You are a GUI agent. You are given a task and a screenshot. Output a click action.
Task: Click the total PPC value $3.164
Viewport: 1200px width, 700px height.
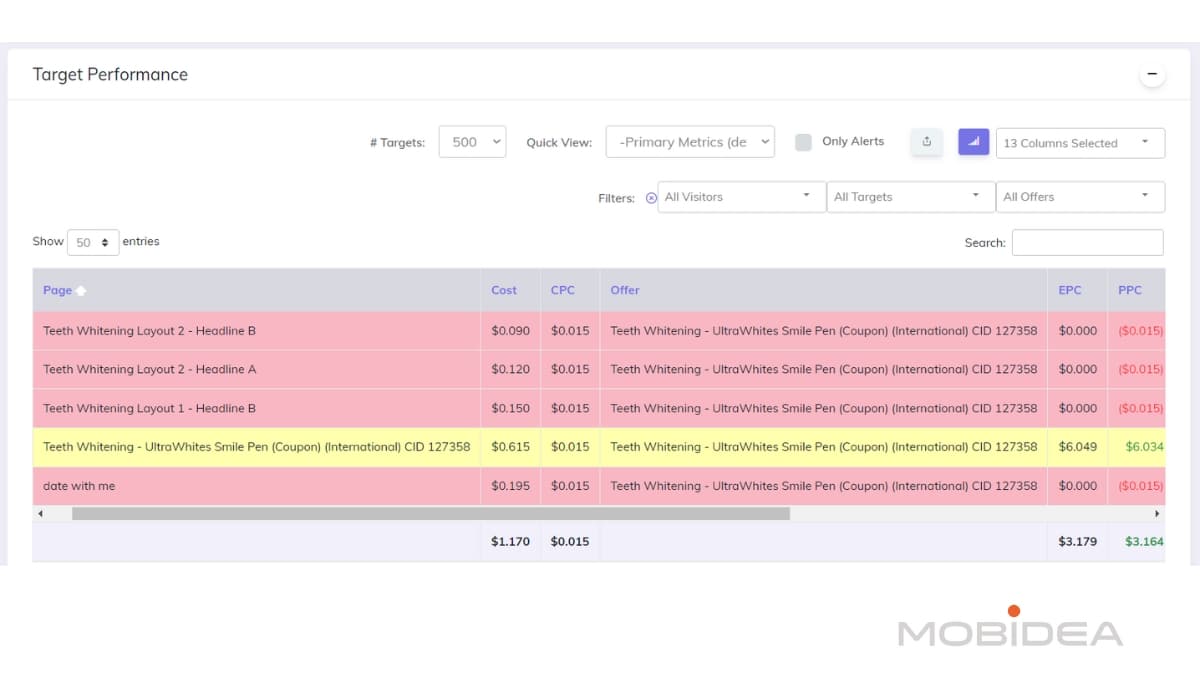pyautogui.click(x=1145, y=542)
